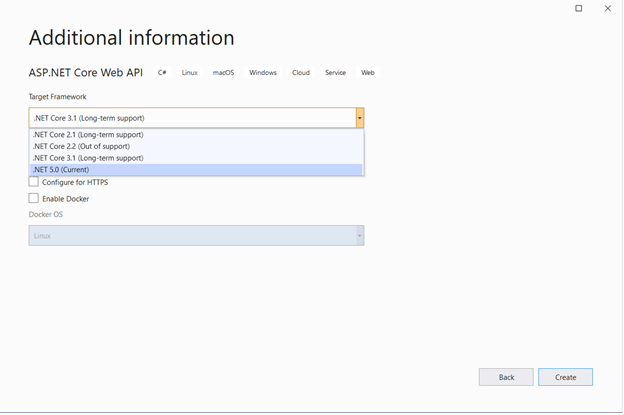Click the Create button
The width and height of the screenshot is (624, 415).
point(565,377)
